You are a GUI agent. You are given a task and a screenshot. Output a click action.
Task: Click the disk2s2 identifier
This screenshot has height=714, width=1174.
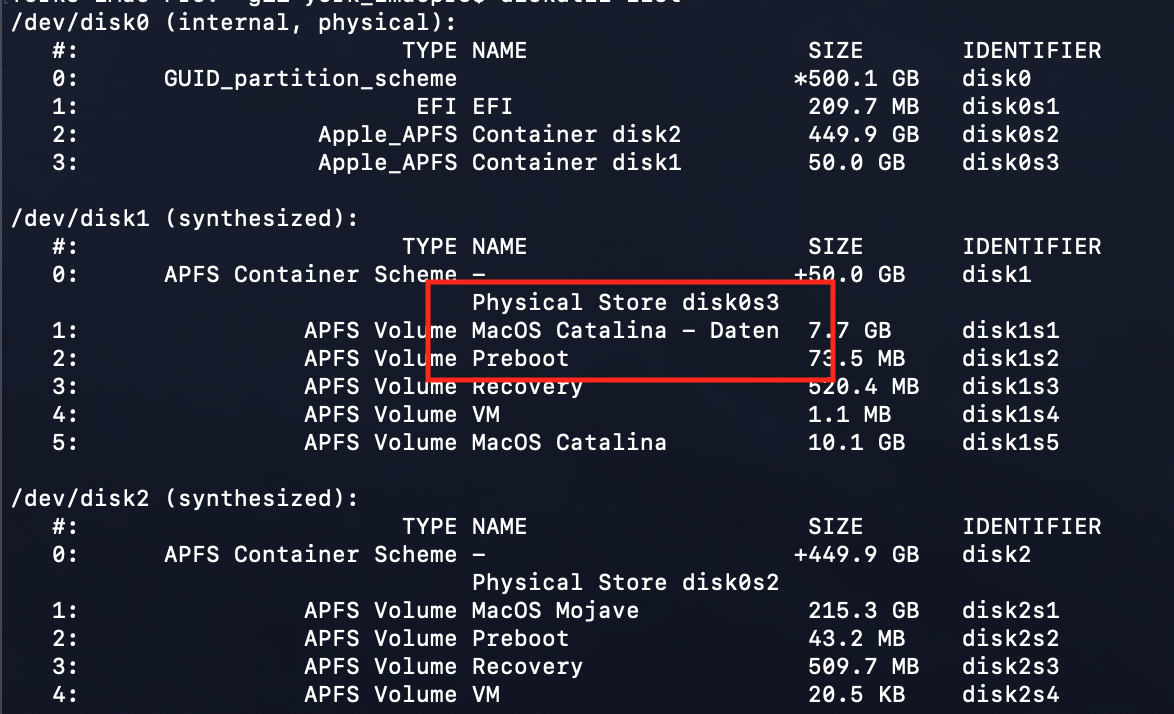1010,638
